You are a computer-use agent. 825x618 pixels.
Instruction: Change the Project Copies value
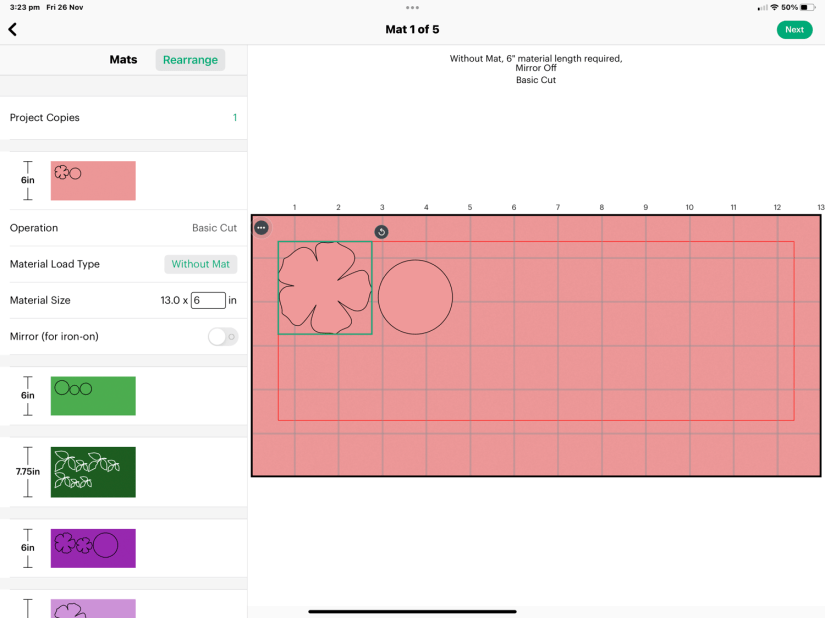[x=235, y=118]
